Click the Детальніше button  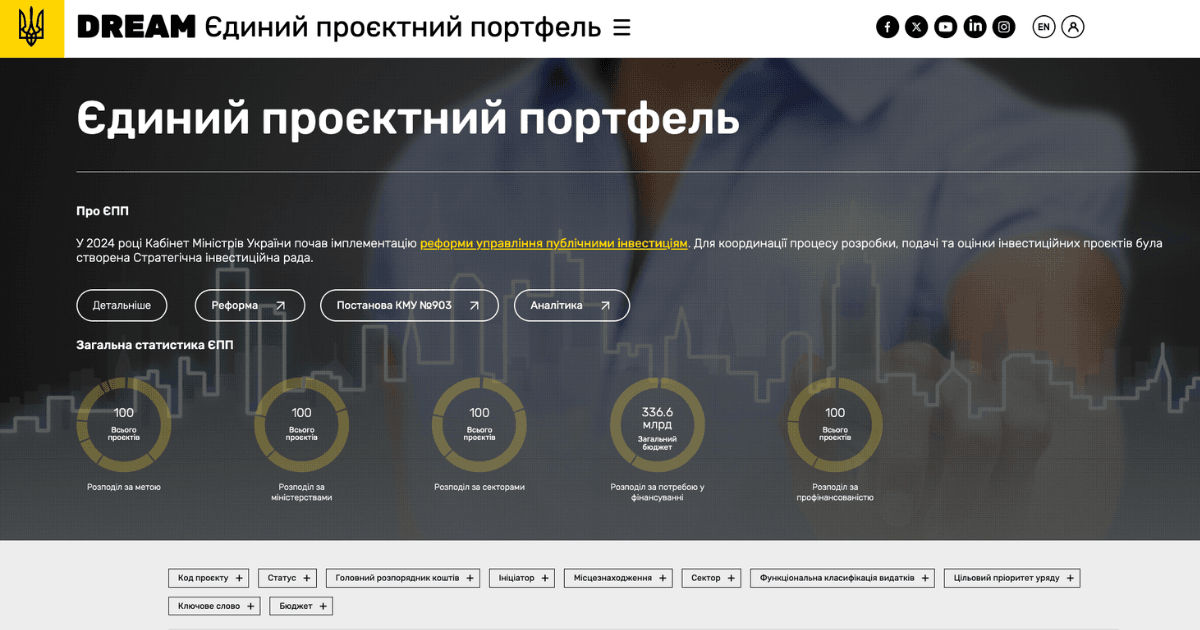coord(122,305)
